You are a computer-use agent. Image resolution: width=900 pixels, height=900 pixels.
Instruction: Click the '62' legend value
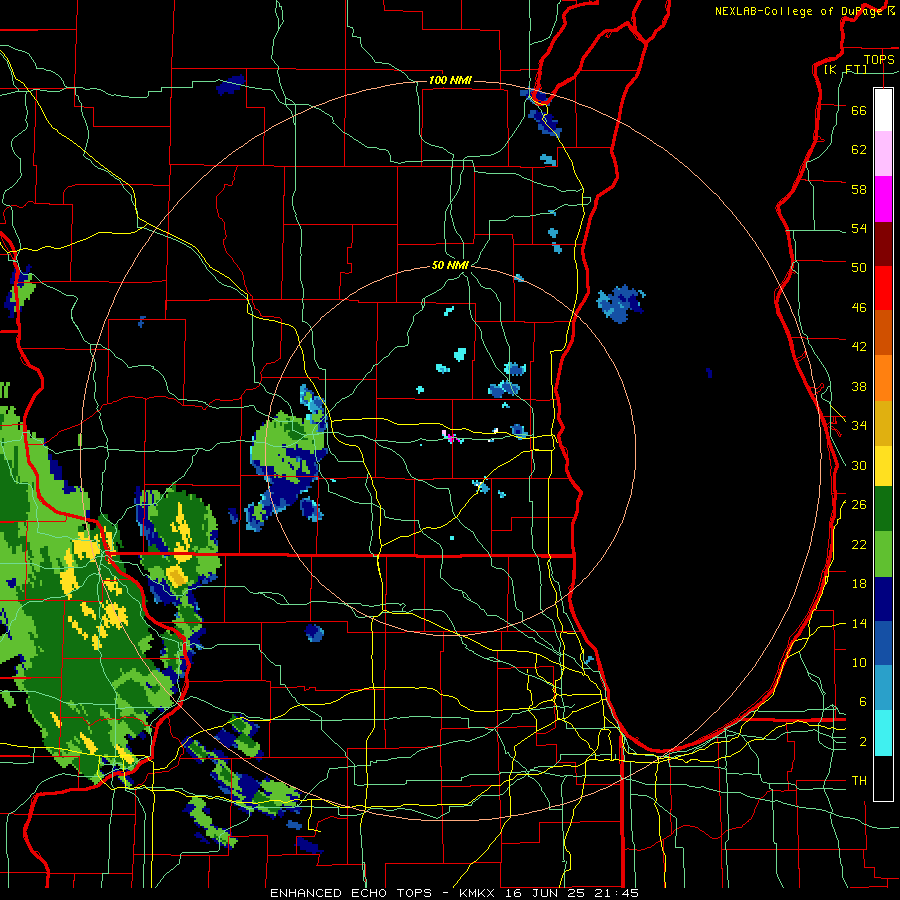[859, 150]
